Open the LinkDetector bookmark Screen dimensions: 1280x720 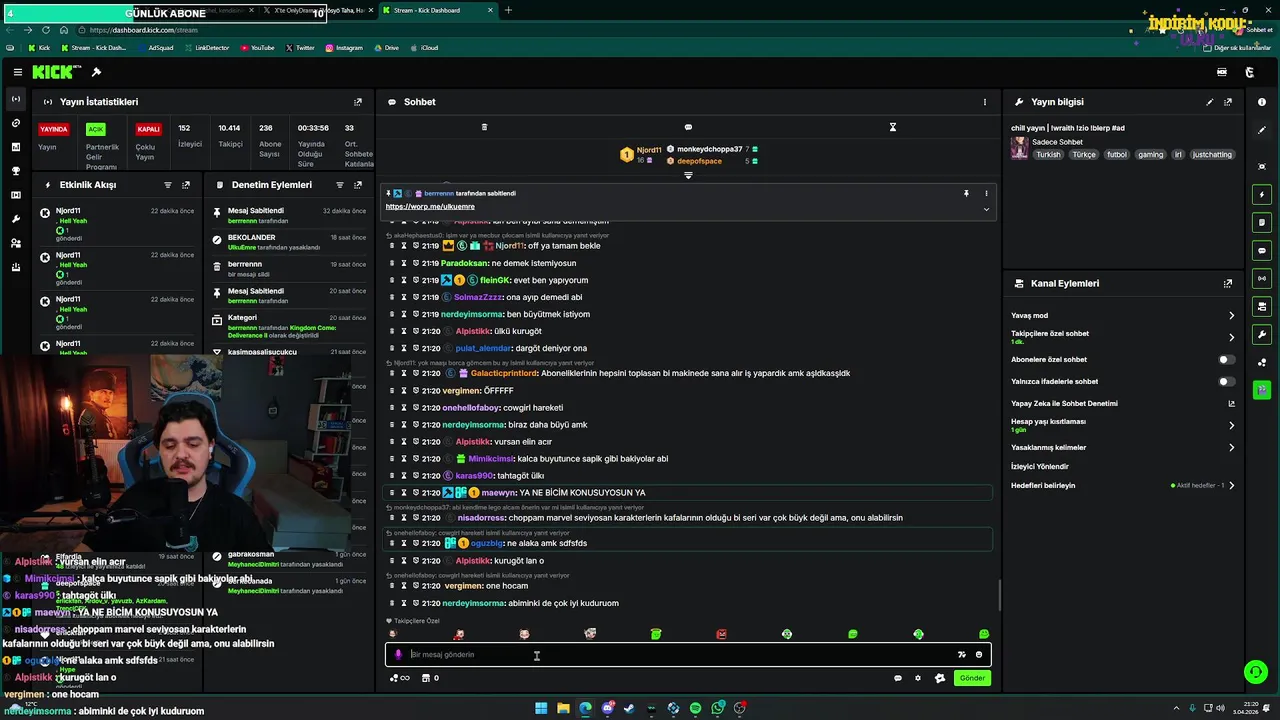(x=207, y=48)
